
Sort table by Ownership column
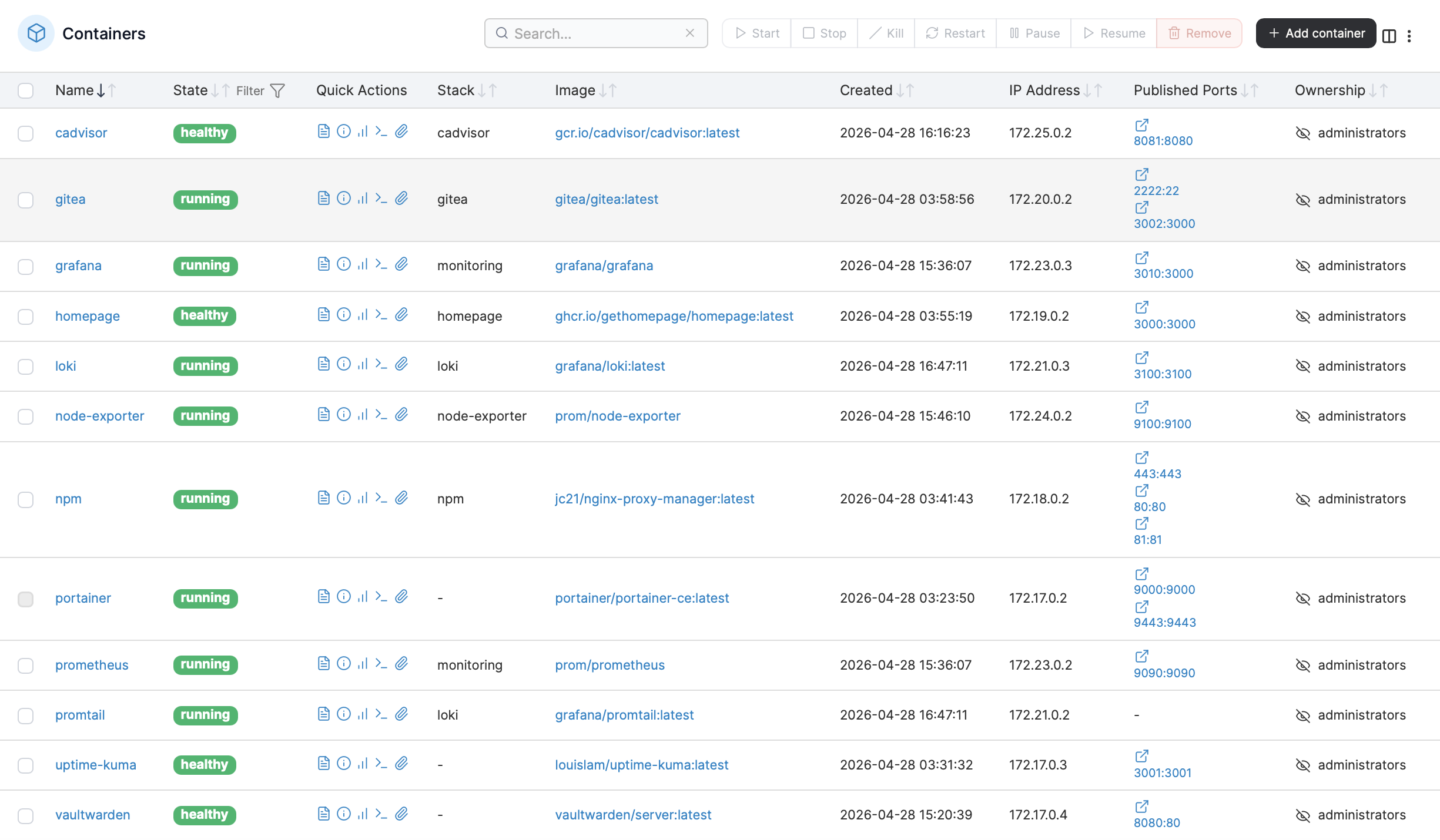pyautogui.click(x=1341, y=90)
